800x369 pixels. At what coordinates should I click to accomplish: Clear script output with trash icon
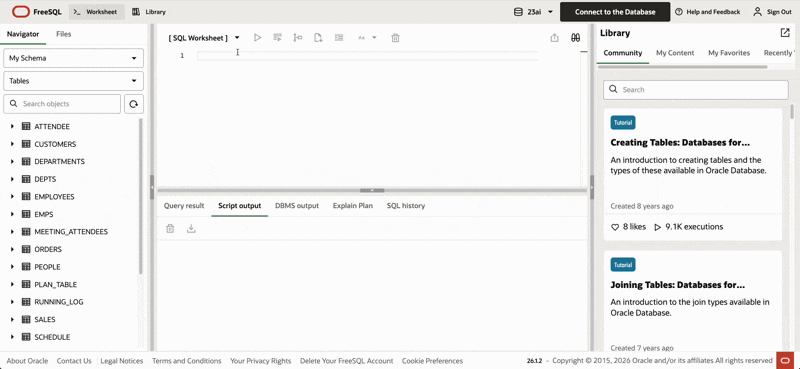pos(170,229)
